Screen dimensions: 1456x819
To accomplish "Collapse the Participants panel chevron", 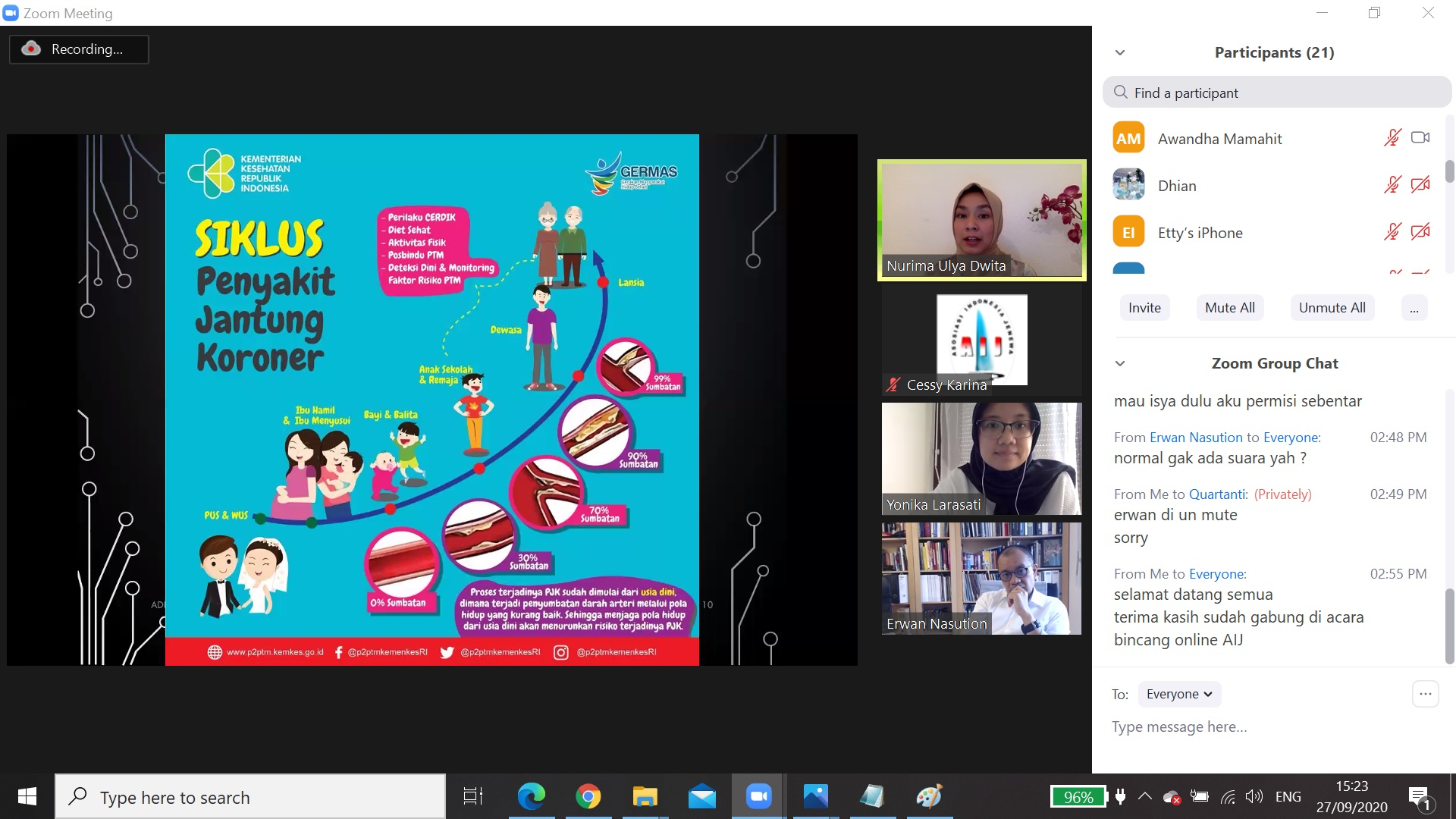I will point(1120,52).
